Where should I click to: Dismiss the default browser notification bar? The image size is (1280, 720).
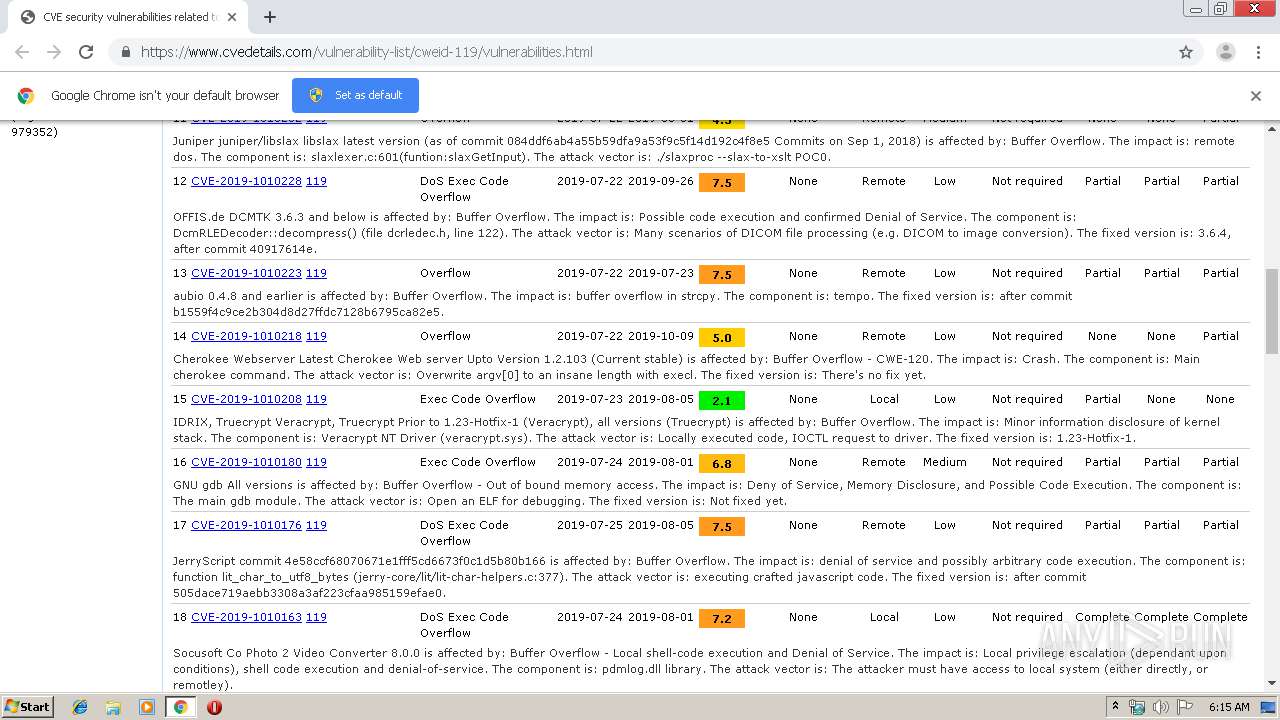tap(1256, 96)
